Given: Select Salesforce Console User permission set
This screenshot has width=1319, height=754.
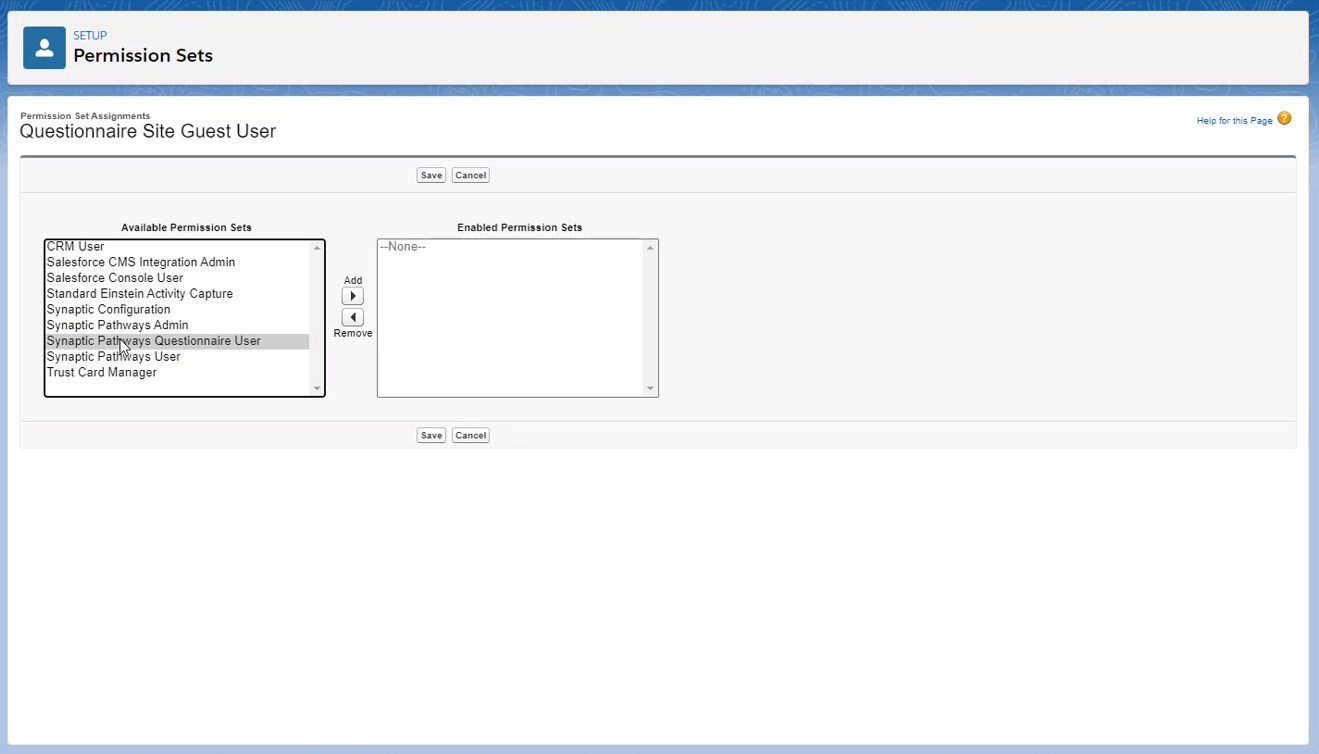Looking at the screenshot, I should (x=177, y=278).
